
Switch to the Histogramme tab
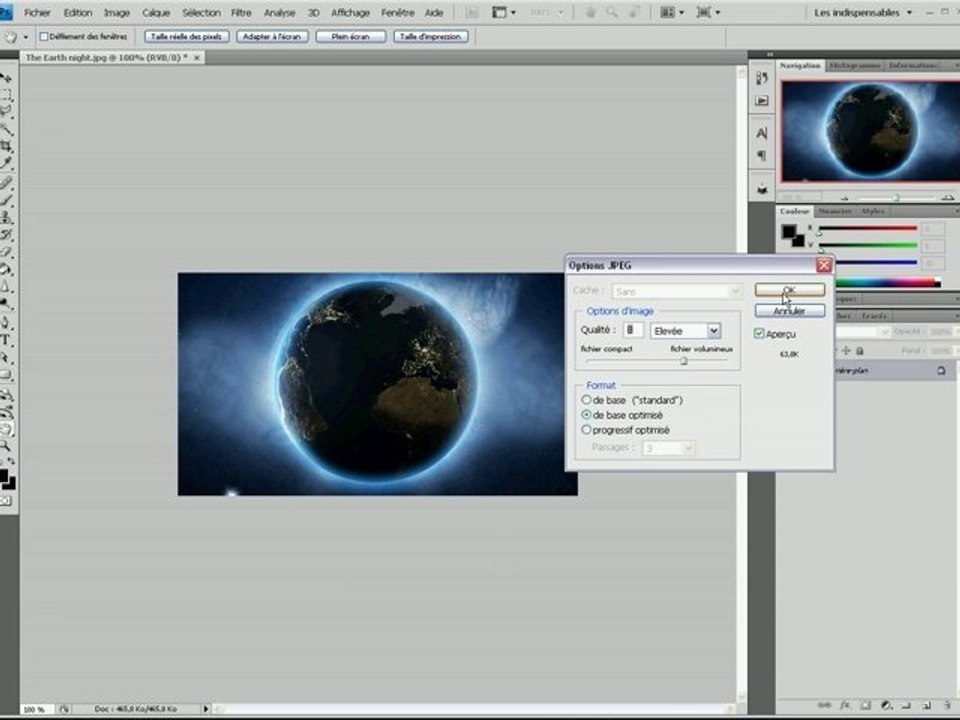[855, 65]
